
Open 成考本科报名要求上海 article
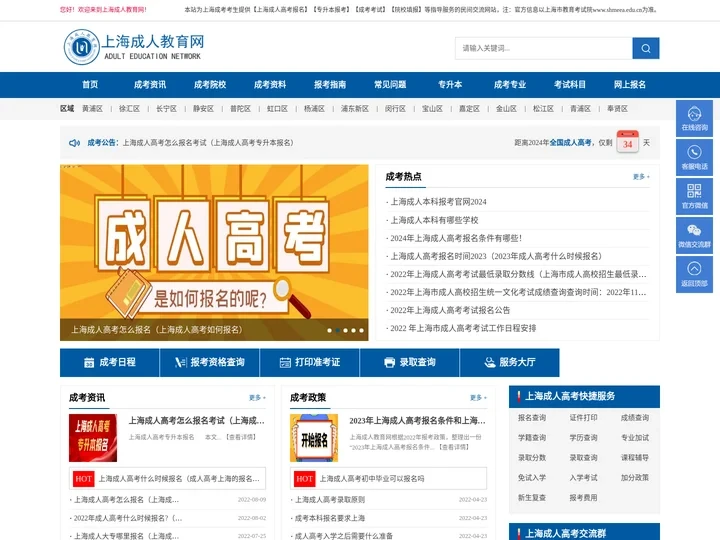coord(330,518)
